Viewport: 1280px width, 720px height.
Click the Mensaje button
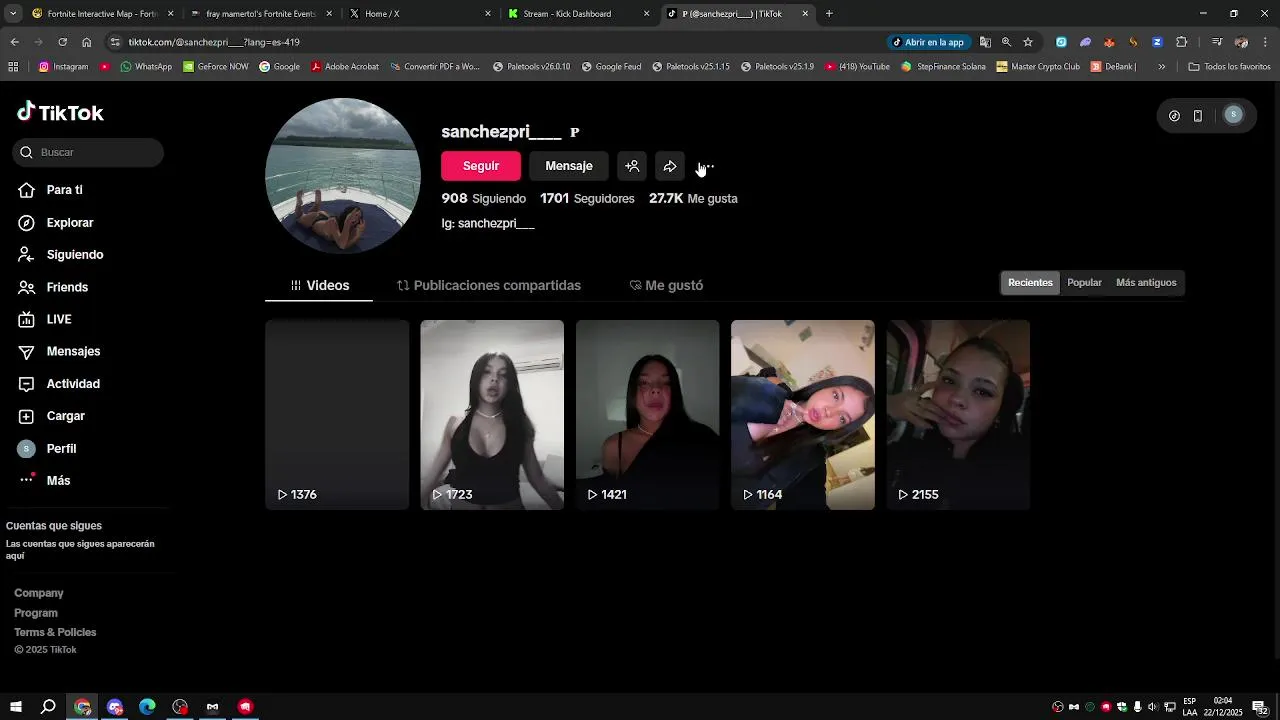click(x=569, y=166)
